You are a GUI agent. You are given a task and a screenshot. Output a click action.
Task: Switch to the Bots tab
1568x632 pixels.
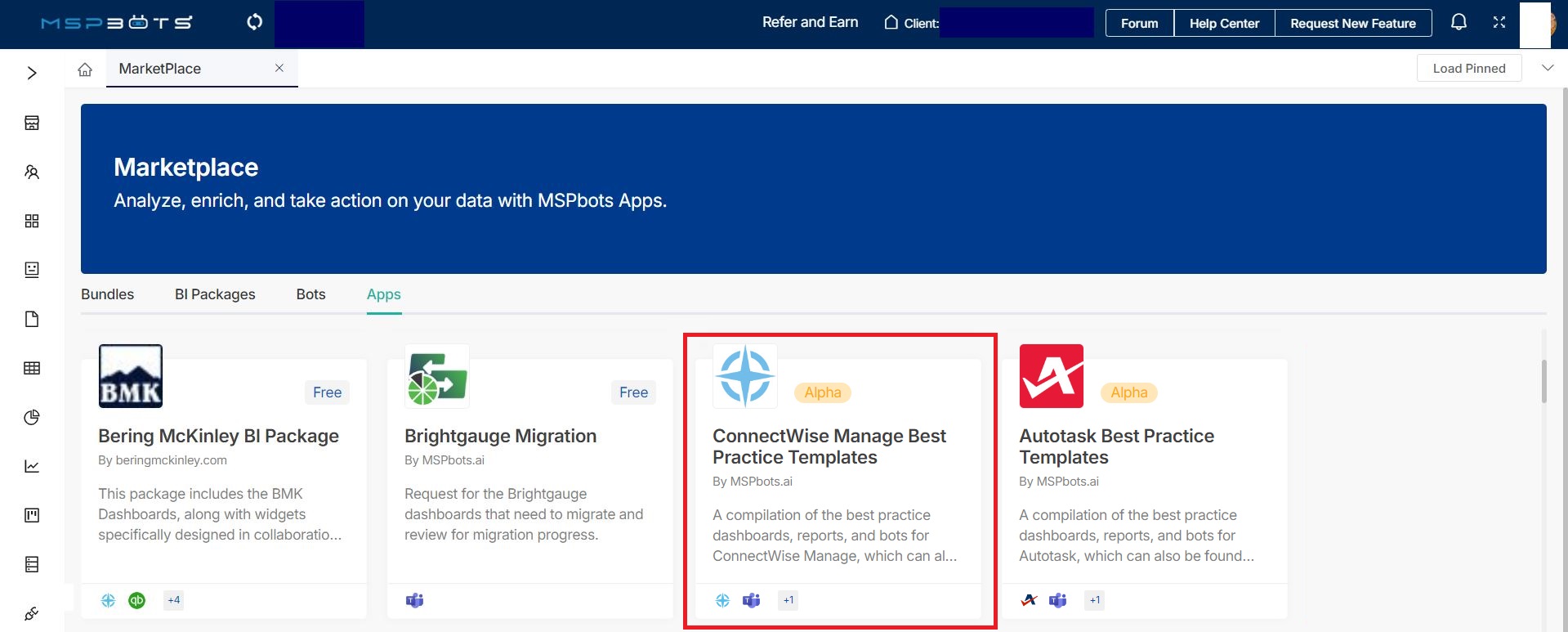coord(310,294)
